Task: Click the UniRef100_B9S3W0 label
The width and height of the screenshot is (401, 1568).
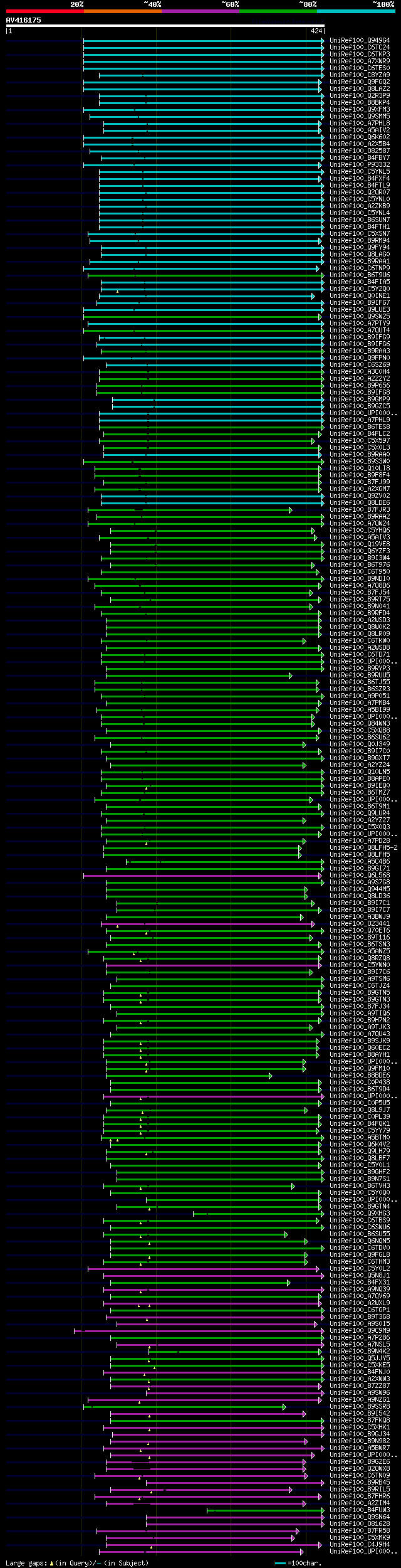Action: [360, 461]
